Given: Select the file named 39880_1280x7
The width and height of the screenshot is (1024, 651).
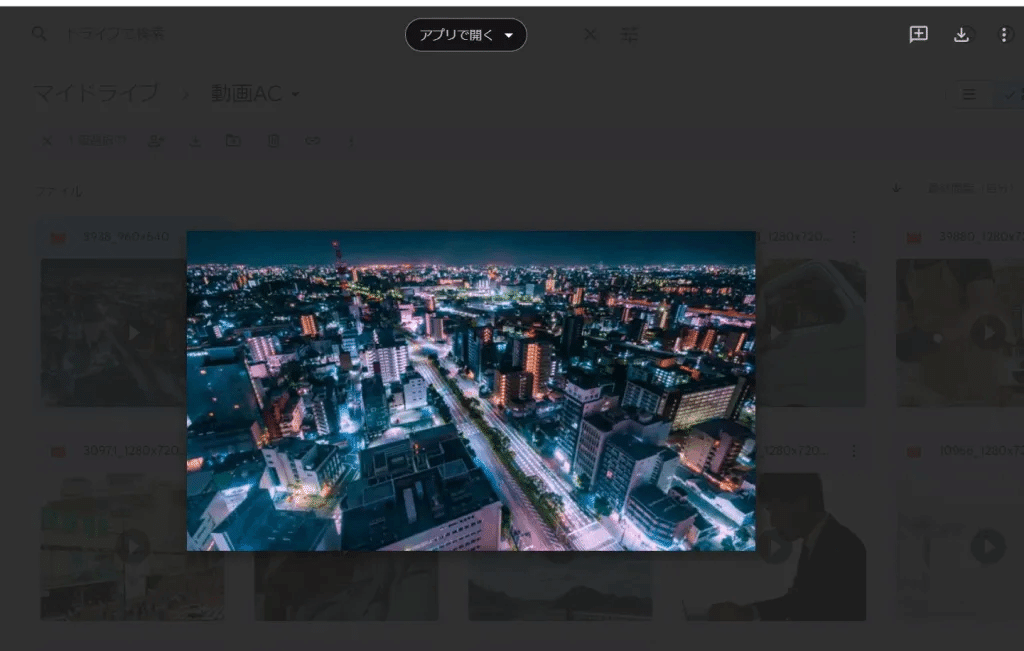Looking at the screenshot, I should (981, 236).
